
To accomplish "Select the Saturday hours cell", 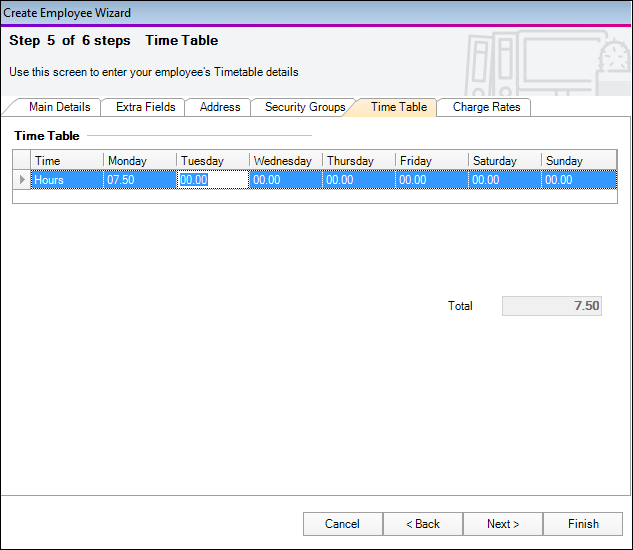I will click(504, 180).
